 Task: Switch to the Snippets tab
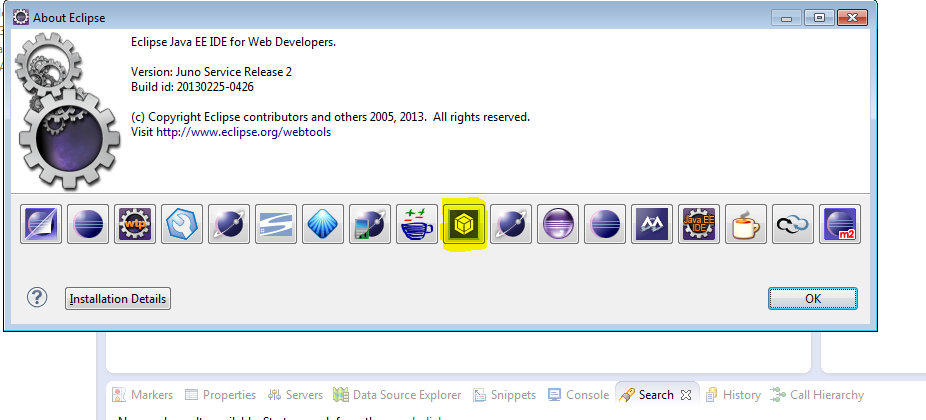[506, 395]
